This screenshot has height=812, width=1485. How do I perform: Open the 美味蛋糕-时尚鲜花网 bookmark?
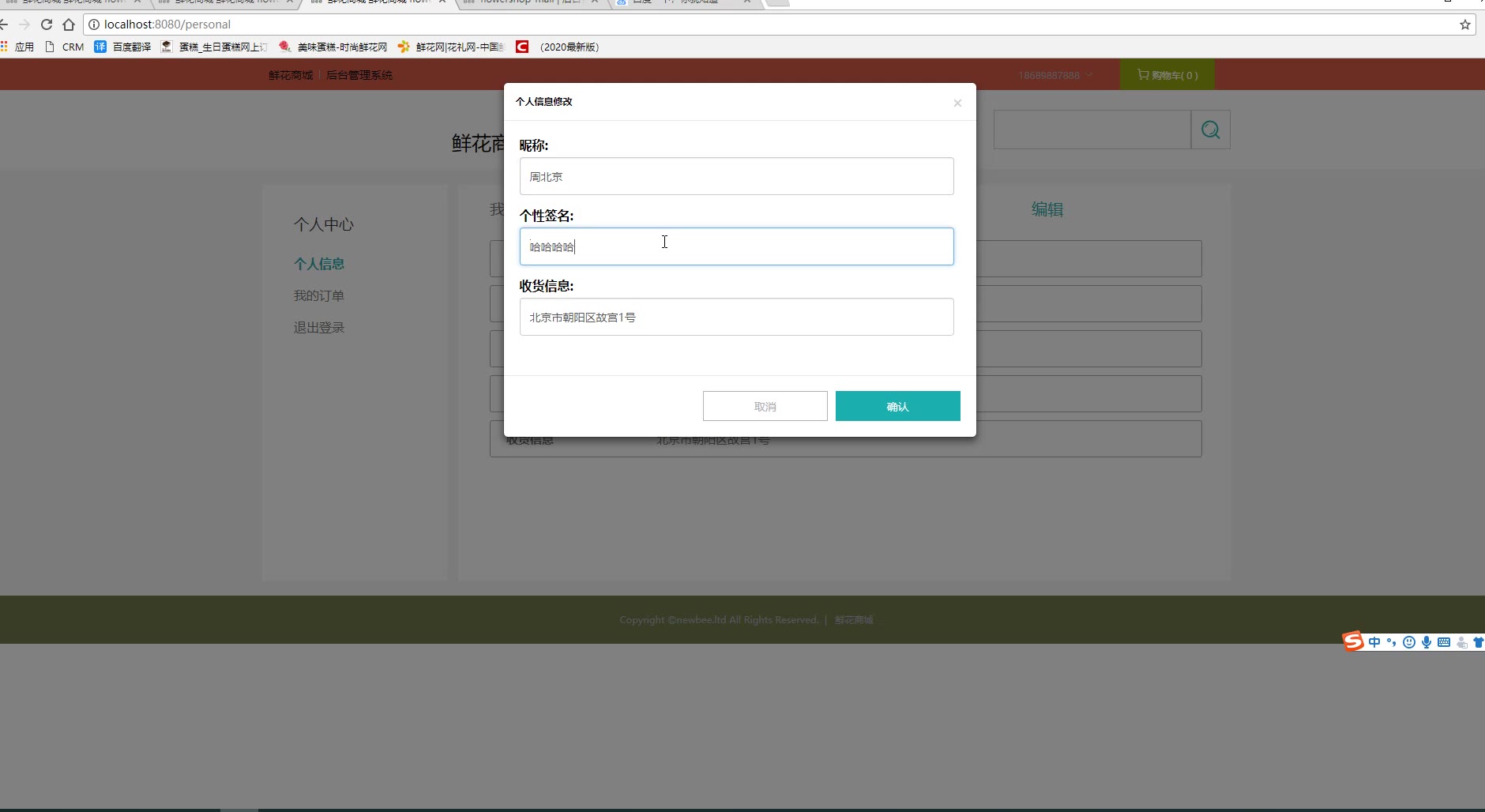click(x=333, y=47)
